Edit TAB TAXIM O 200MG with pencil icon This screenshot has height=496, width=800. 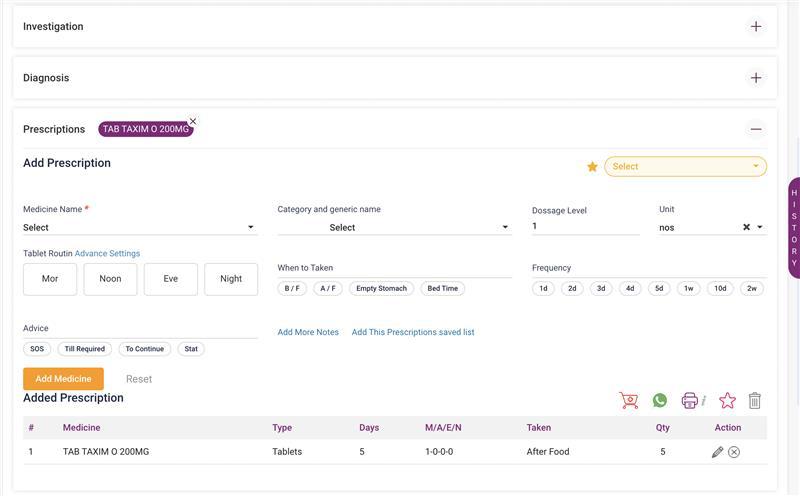point(717,452)
